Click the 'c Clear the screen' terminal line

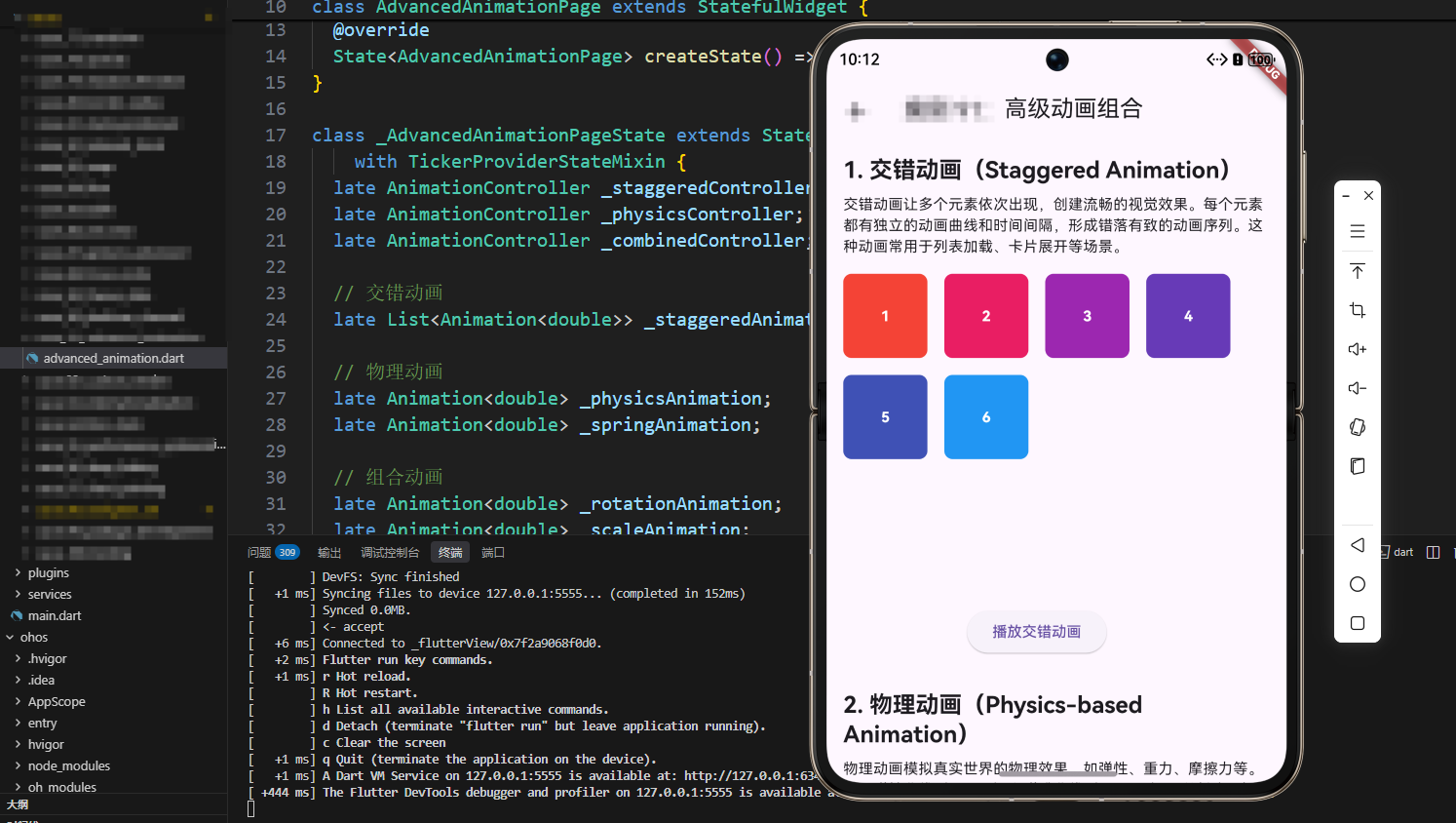pyautogui.click(x=384, y=743)
